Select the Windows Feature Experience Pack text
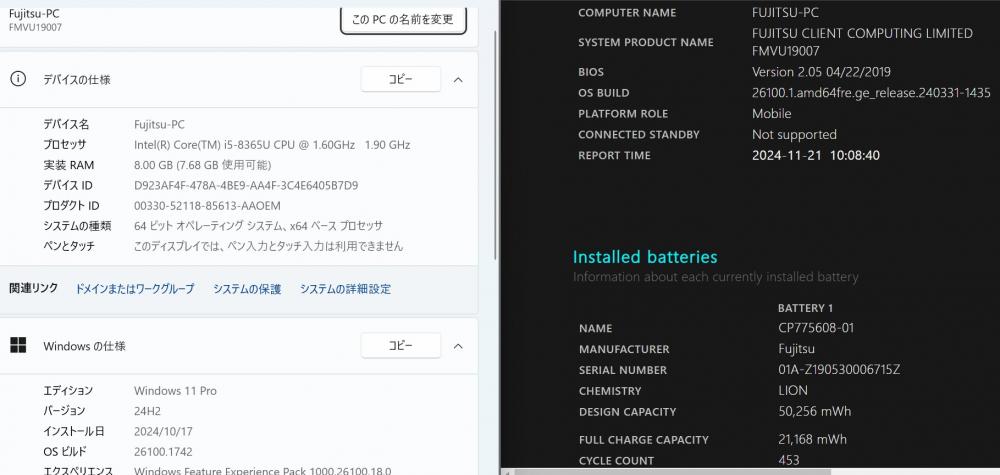This screenshot has width=1000, height=475. [263, 471]
